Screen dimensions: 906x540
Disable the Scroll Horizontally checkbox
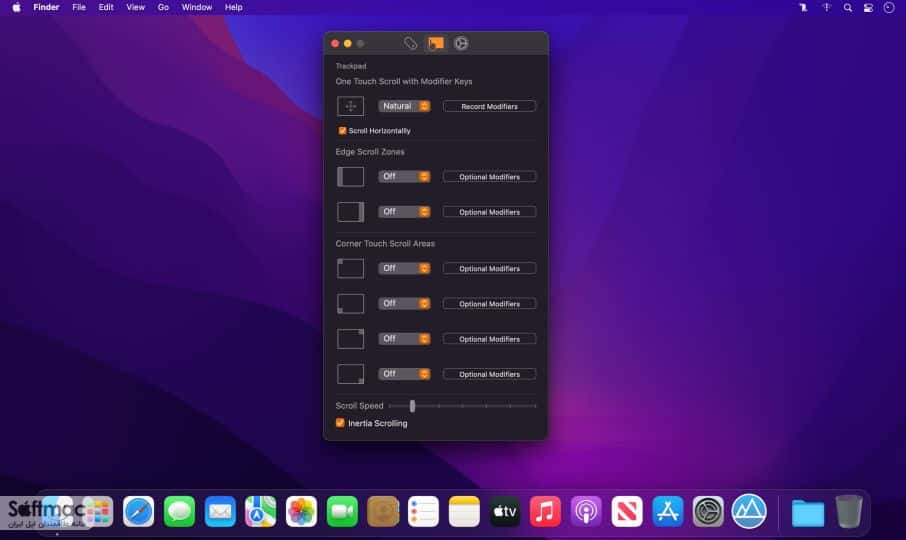[x=342, y=131]
